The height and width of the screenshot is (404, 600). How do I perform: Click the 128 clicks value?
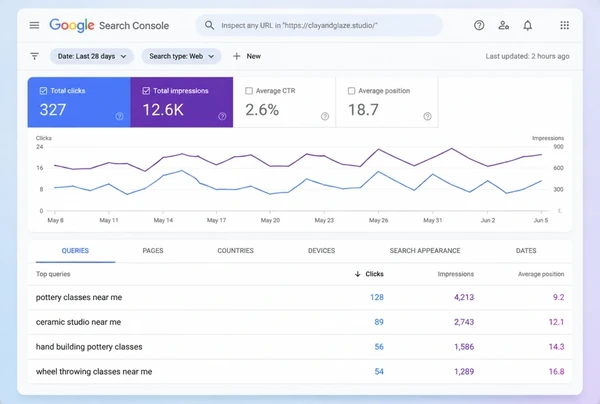(377, 297)
